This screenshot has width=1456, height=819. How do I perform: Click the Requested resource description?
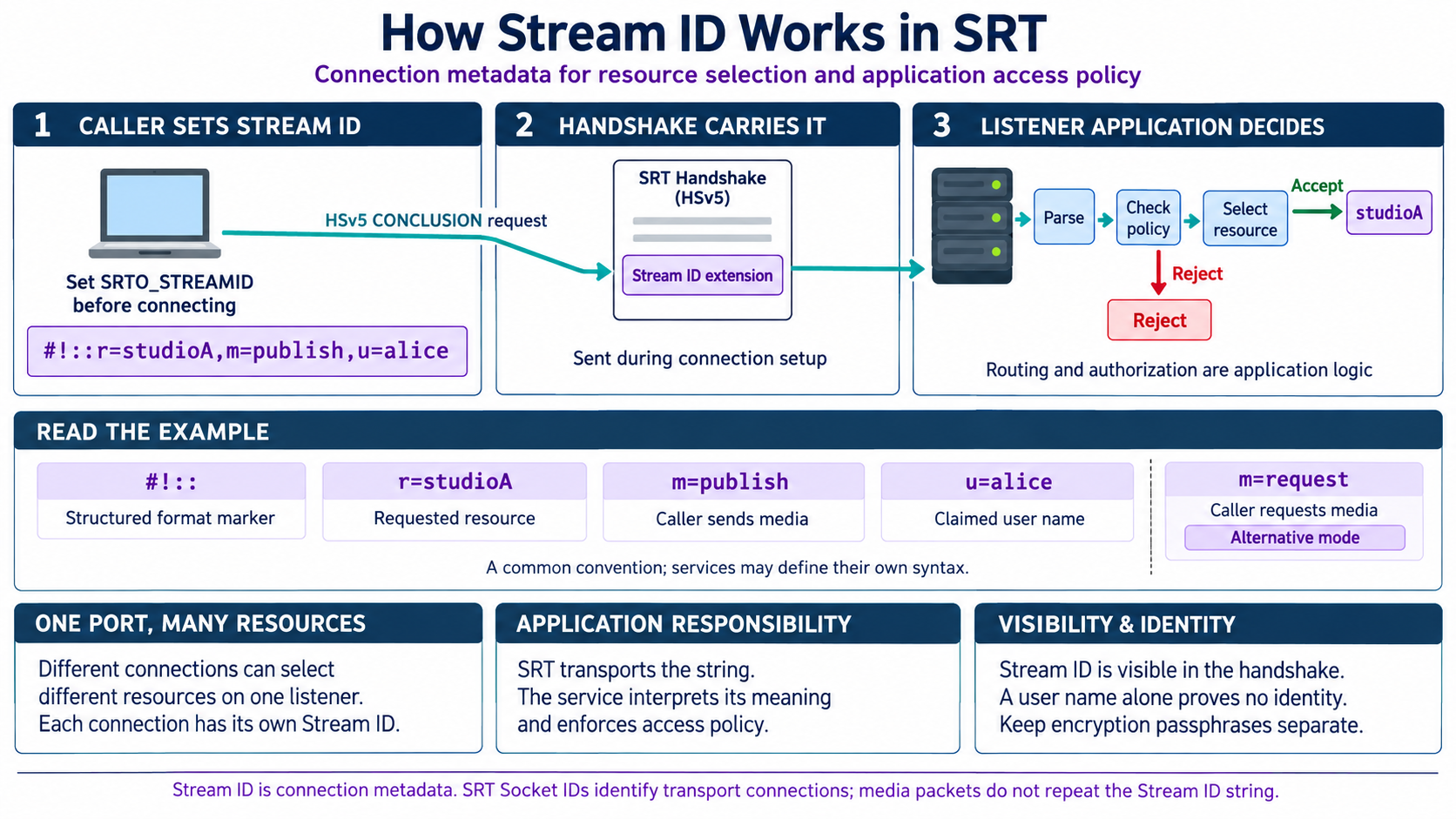455,518
